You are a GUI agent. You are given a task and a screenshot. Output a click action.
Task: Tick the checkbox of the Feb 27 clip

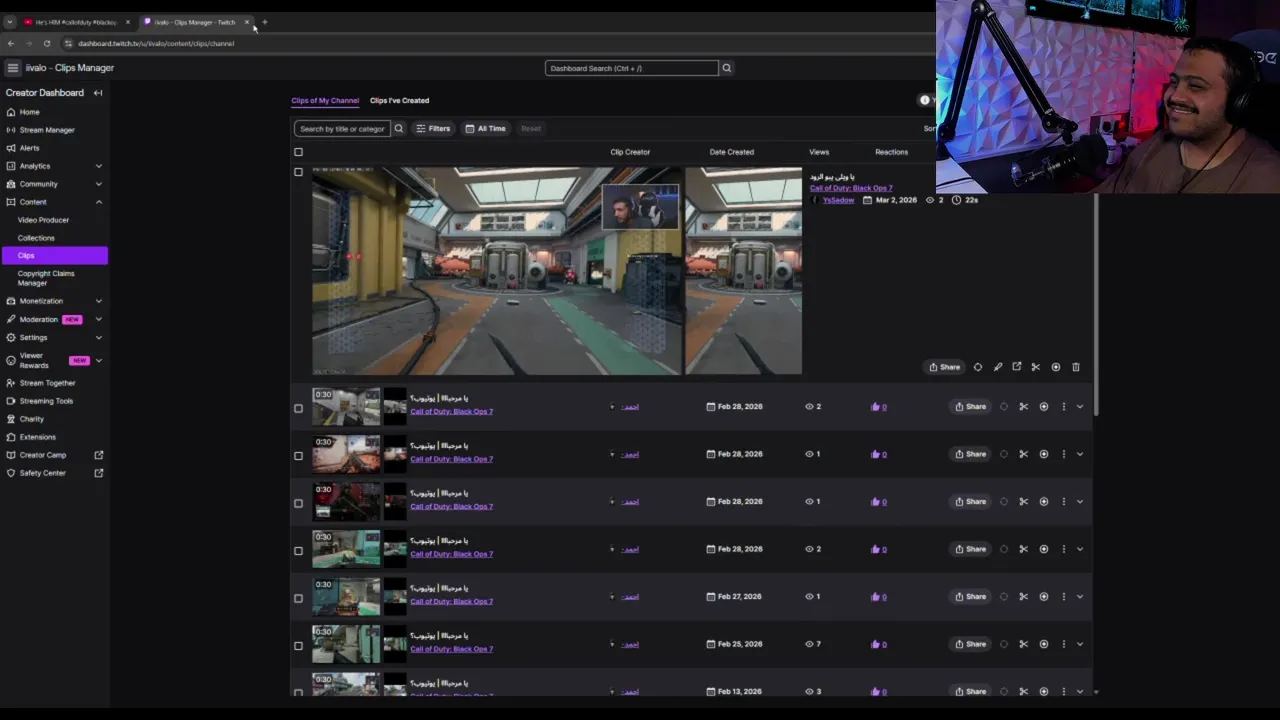(x=298, y=598)
